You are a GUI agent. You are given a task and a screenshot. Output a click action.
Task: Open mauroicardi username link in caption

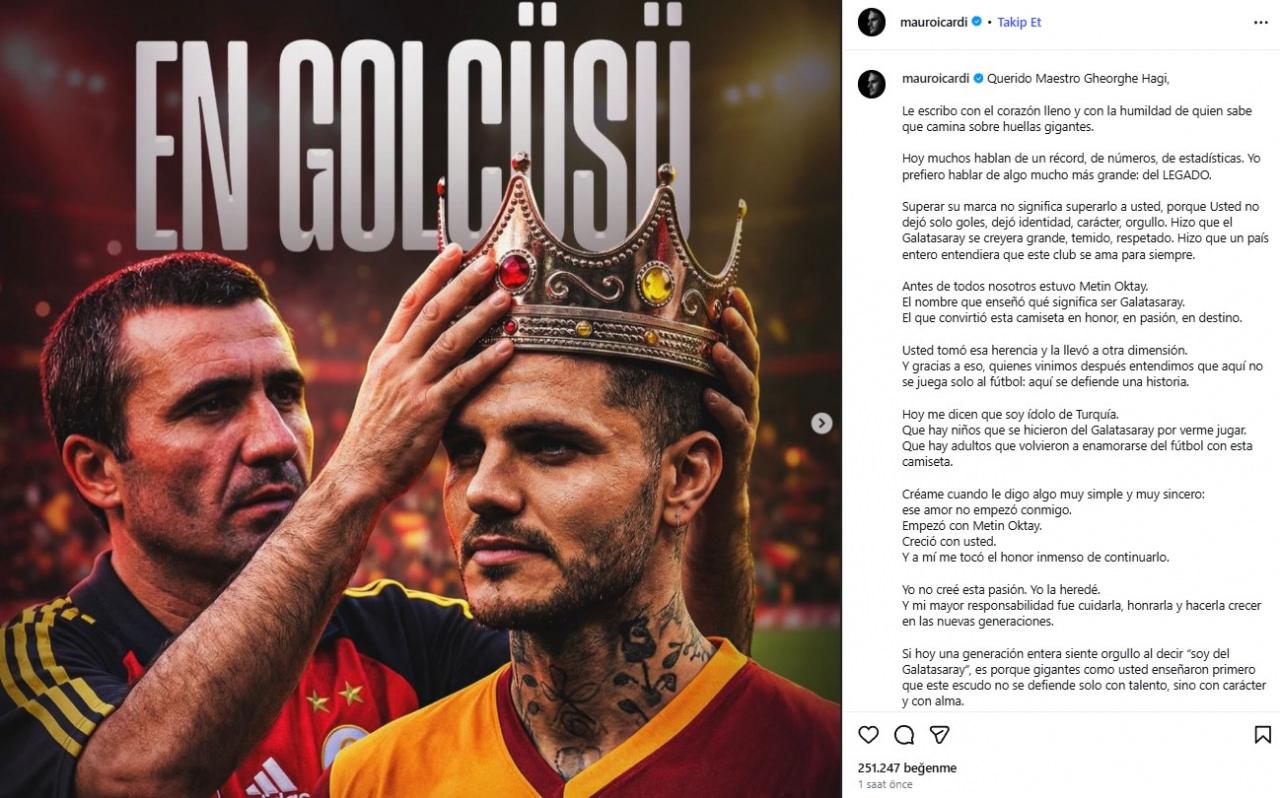point(936,78)
